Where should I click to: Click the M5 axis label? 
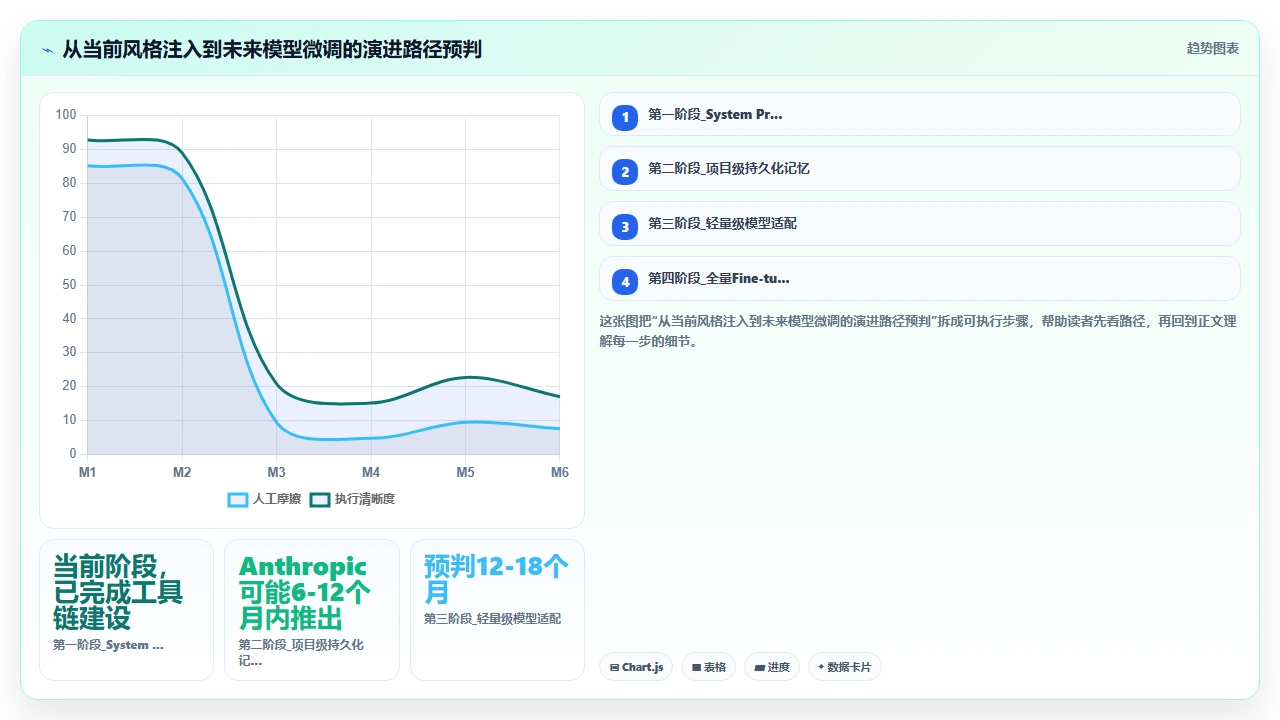(465, 472)
